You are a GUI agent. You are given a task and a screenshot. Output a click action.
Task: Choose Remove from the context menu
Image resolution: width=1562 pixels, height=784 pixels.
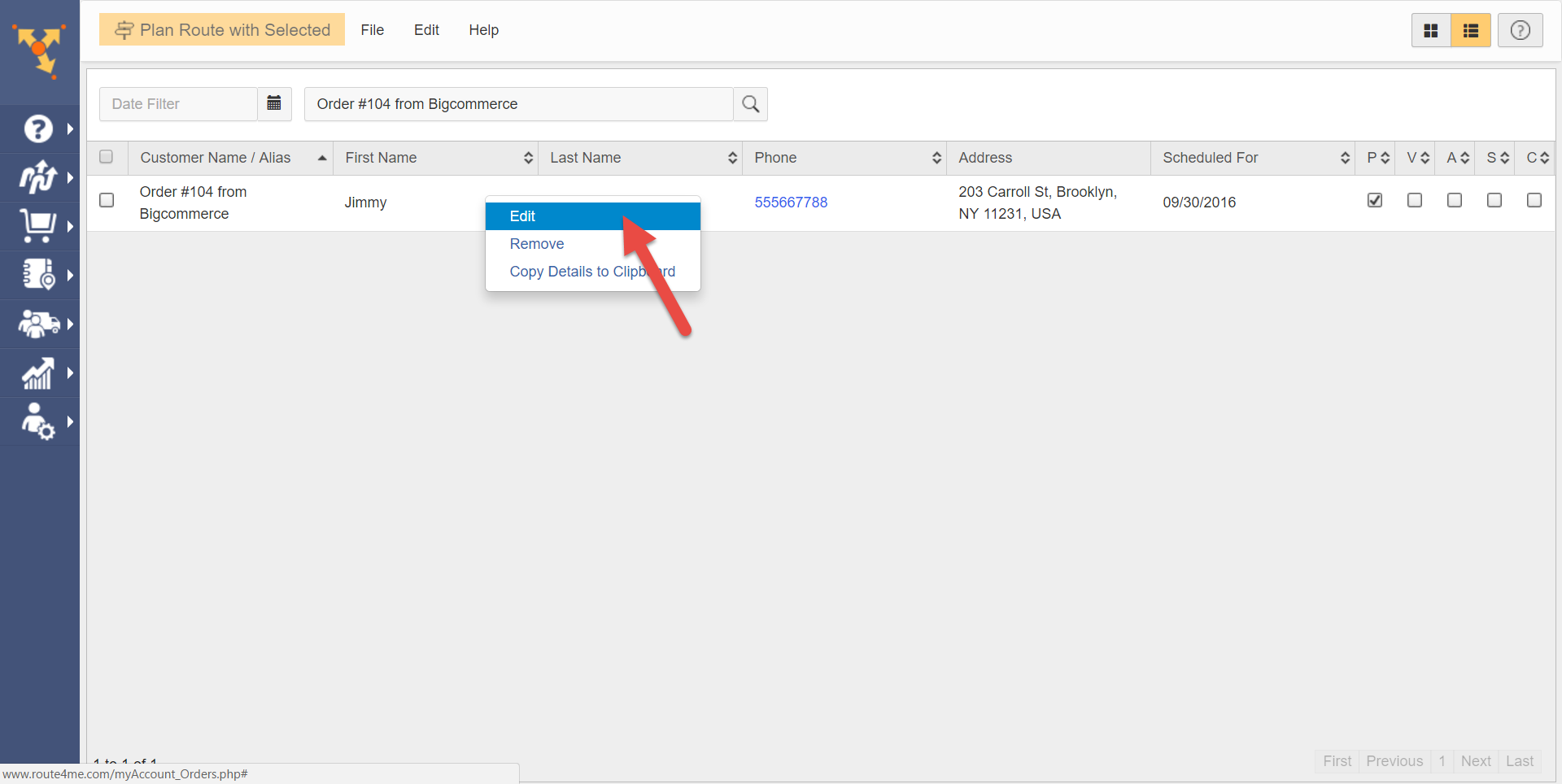click(x=537, y=244)
